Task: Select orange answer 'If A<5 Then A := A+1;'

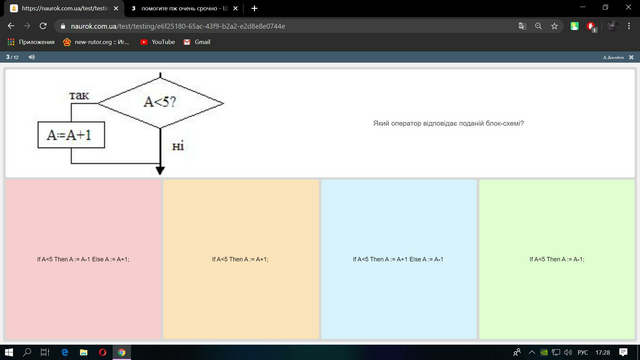Action: tap(241, 259)
